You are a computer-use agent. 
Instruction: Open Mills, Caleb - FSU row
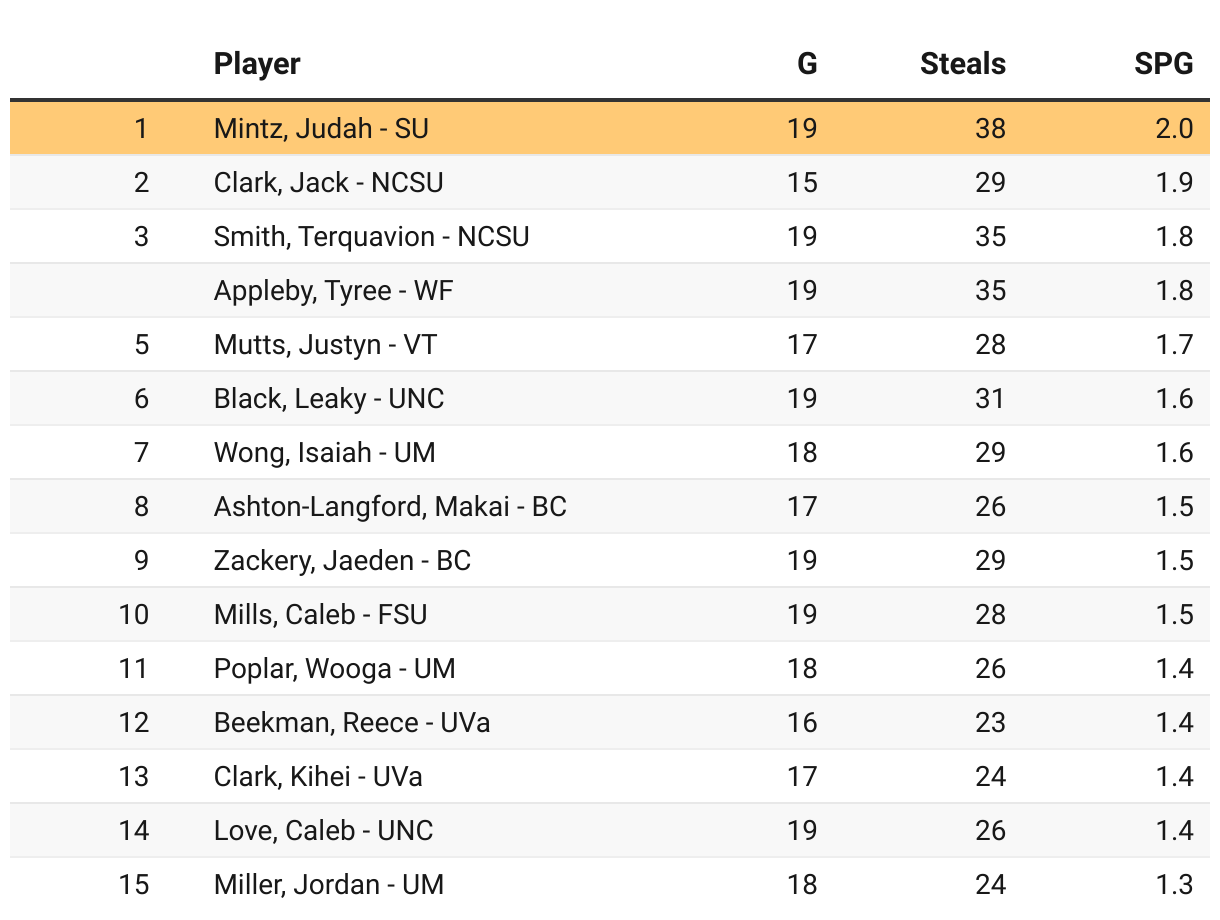pos(320,614)
